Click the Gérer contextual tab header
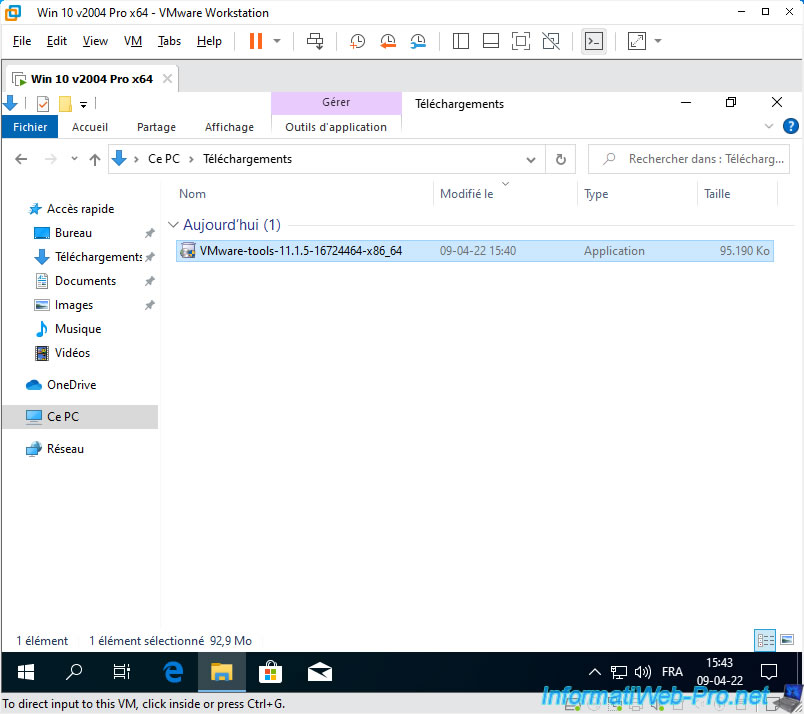The width and height of the screenshot is (804, 714). pos(336,103)
